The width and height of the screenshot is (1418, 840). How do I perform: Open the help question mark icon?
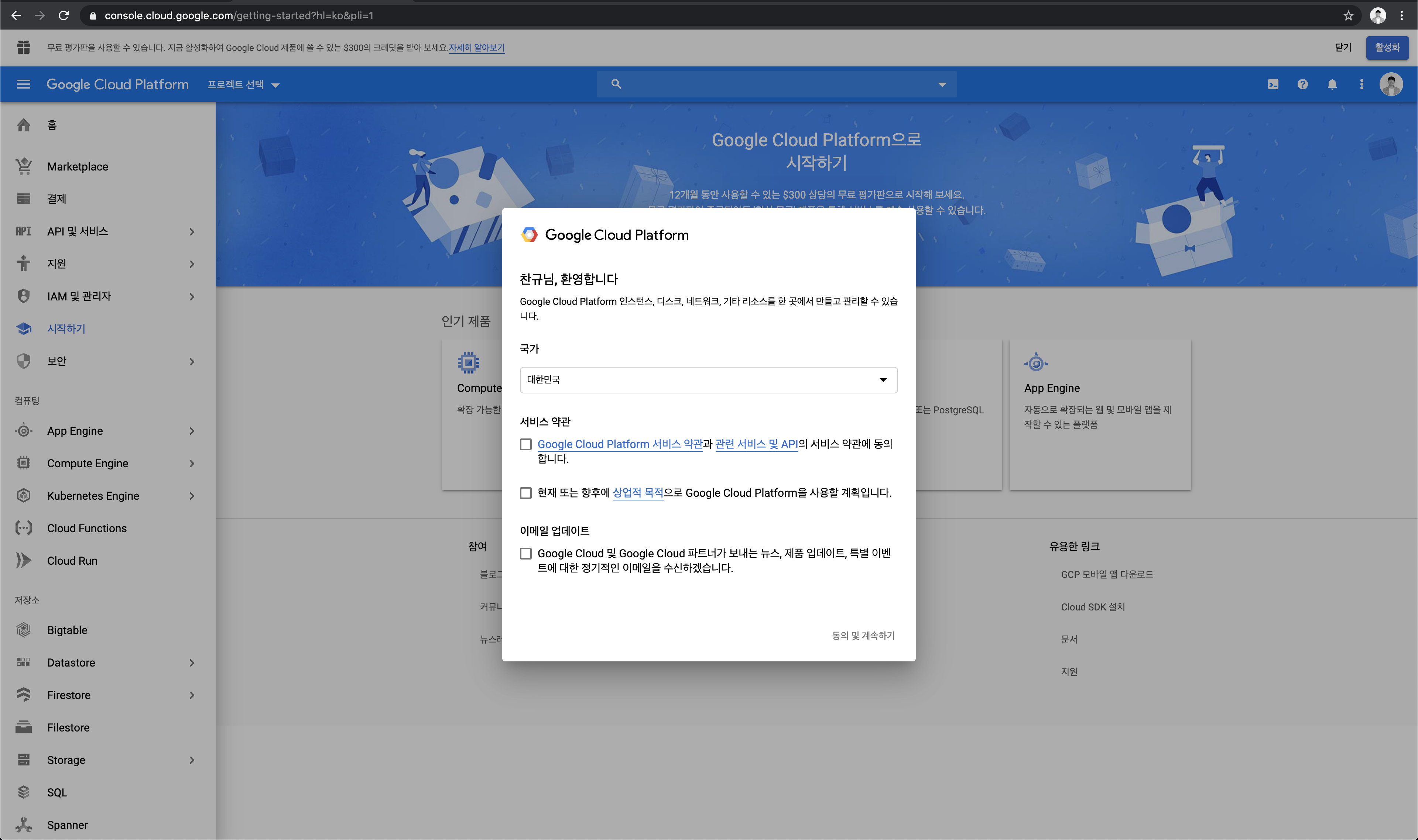coord(1302,85)
